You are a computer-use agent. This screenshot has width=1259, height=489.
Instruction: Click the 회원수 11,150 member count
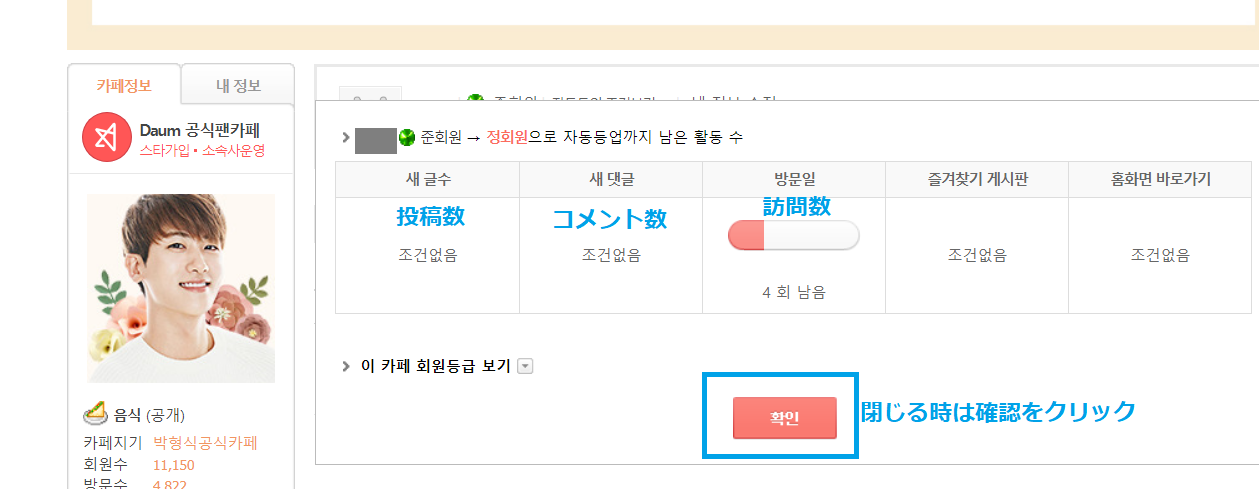[x=173, y=465]
